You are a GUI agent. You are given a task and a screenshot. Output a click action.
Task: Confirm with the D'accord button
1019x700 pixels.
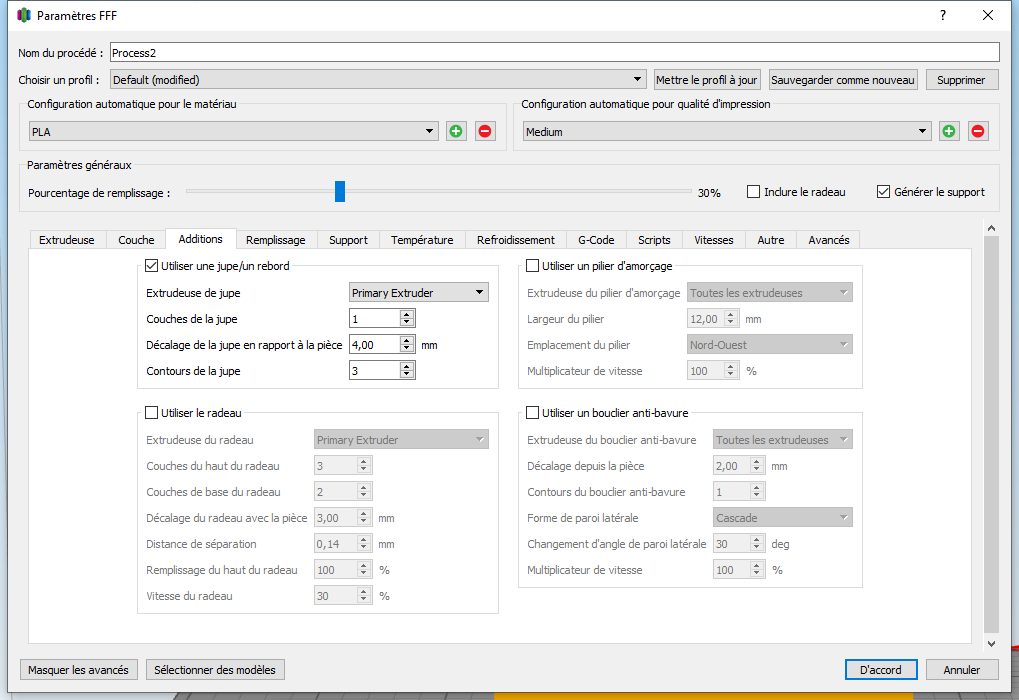click(x=881, y=669)
